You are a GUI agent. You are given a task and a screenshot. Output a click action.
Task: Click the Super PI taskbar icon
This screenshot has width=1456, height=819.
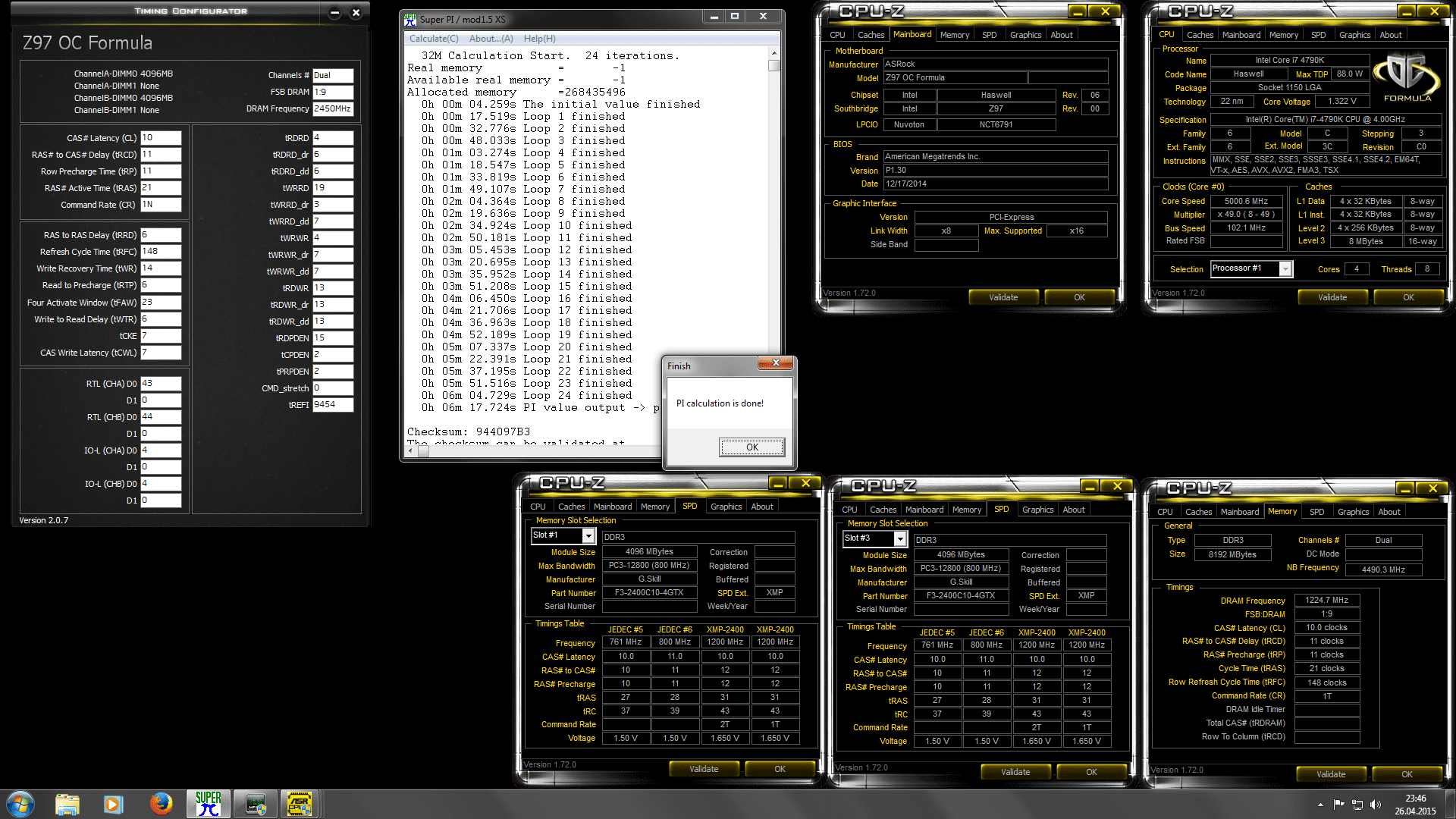[208, 804]
